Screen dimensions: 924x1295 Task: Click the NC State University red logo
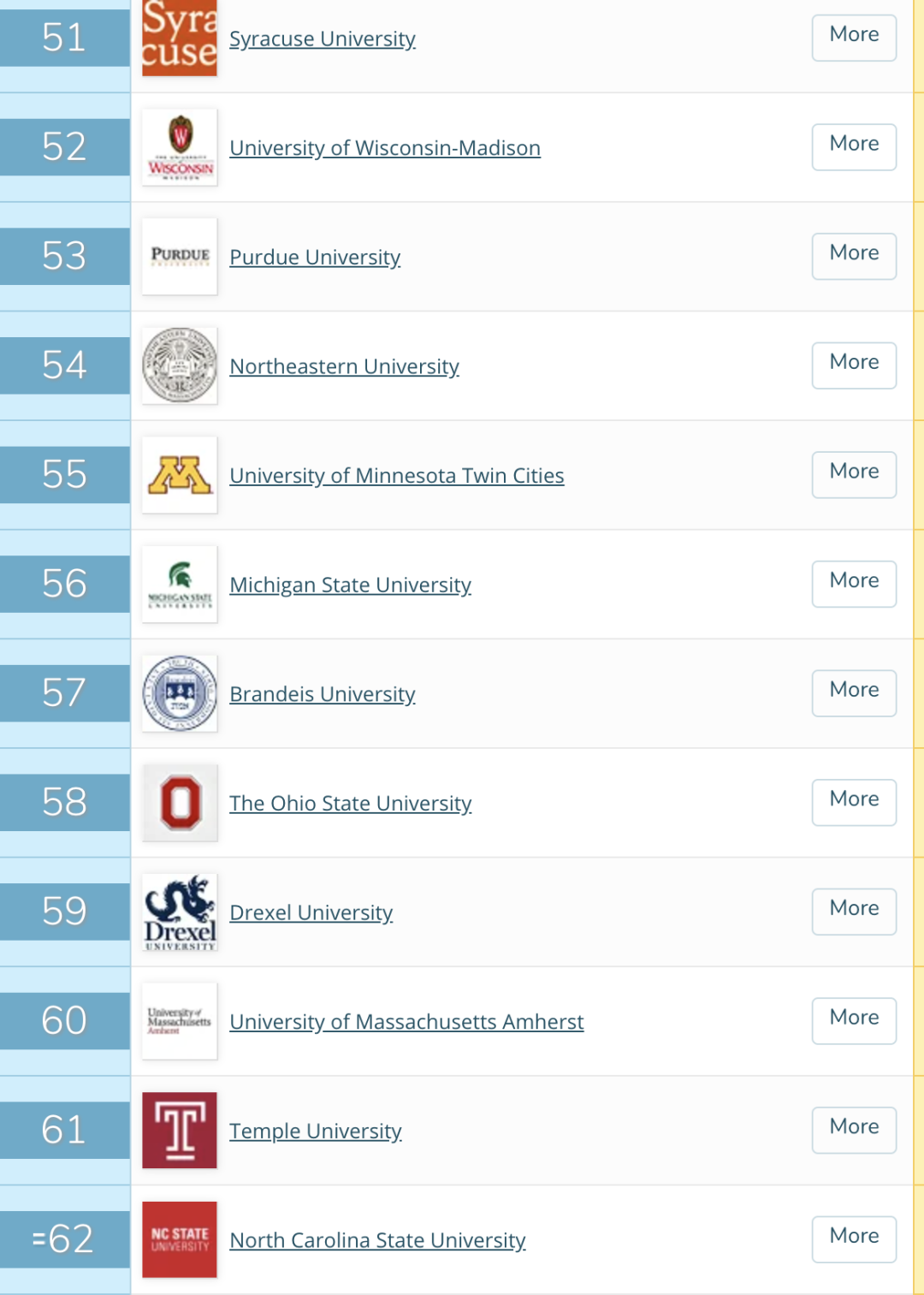179,1239
